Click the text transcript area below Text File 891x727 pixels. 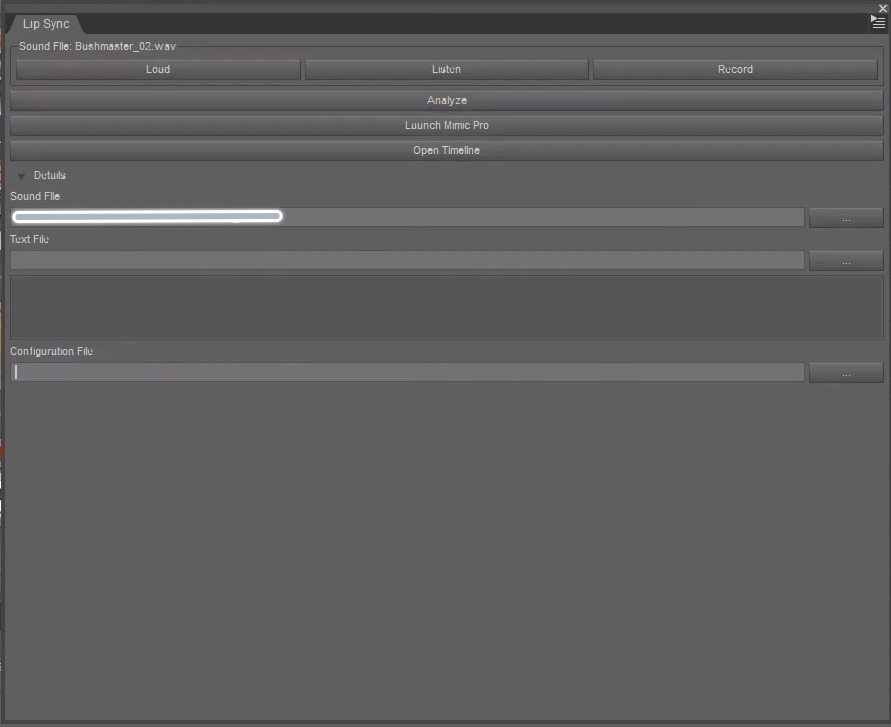point(446,306)
